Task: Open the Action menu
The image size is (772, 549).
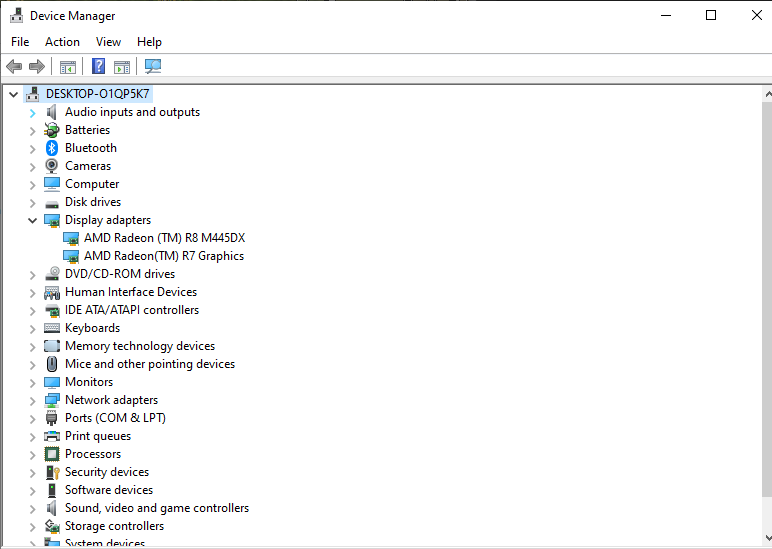Action: (x=63, y=42)
